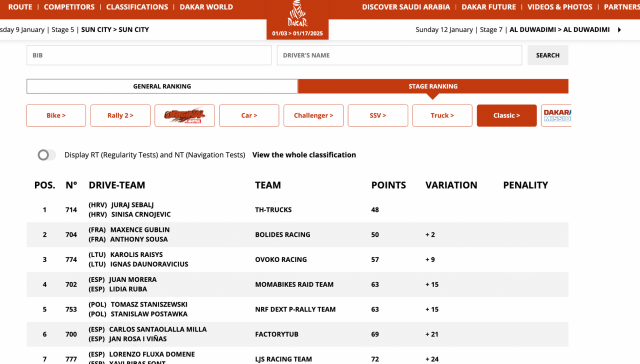This screenshot has width=640, height=364.
Task: Click driver Juraj Sebalj
Action: pos(132,205)
